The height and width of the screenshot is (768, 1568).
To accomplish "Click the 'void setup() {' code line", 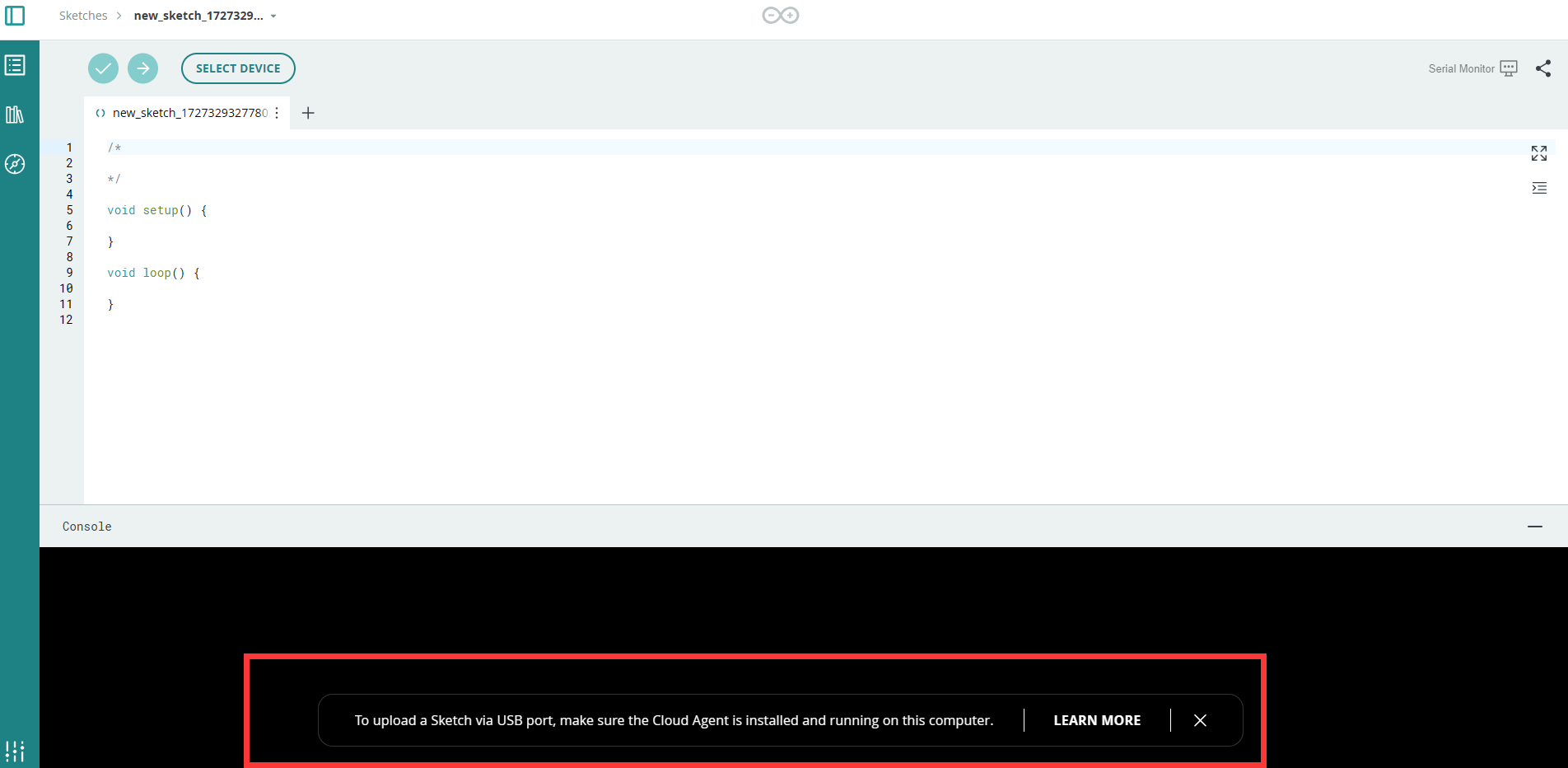I will point(157,210).
